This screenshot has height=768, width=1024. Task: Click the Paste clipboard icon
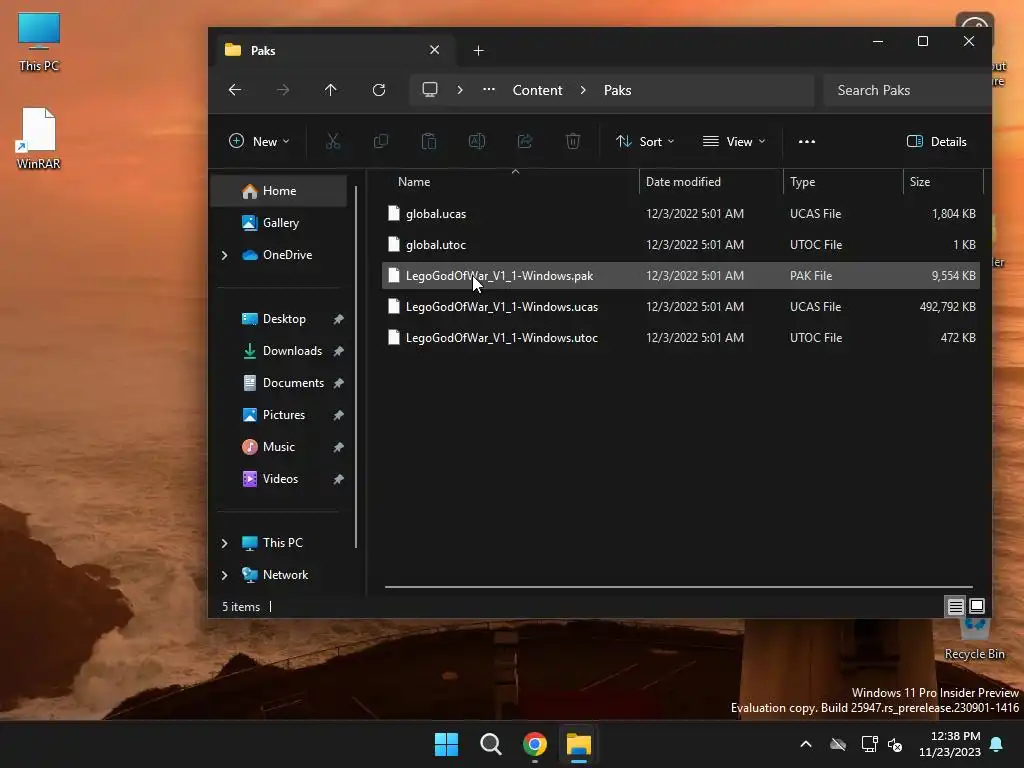click(x=428, y=141)
